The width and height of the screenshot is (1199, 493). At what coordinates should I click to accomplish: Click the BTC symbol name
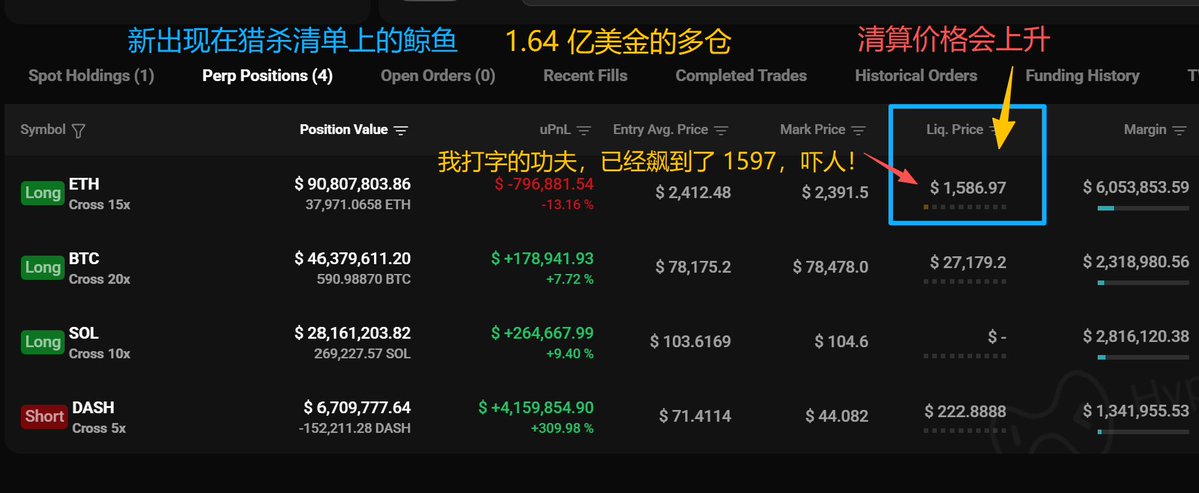pyautogui.click(x=84, y=258)
